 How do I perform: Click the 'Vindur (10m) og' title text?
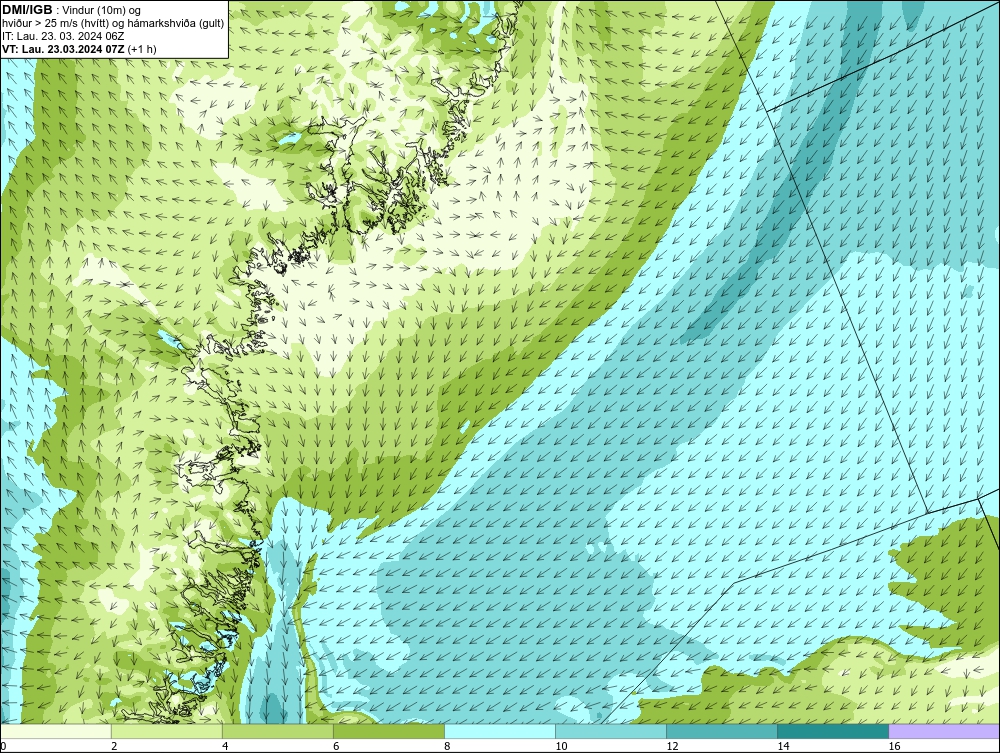pos(102,11)
